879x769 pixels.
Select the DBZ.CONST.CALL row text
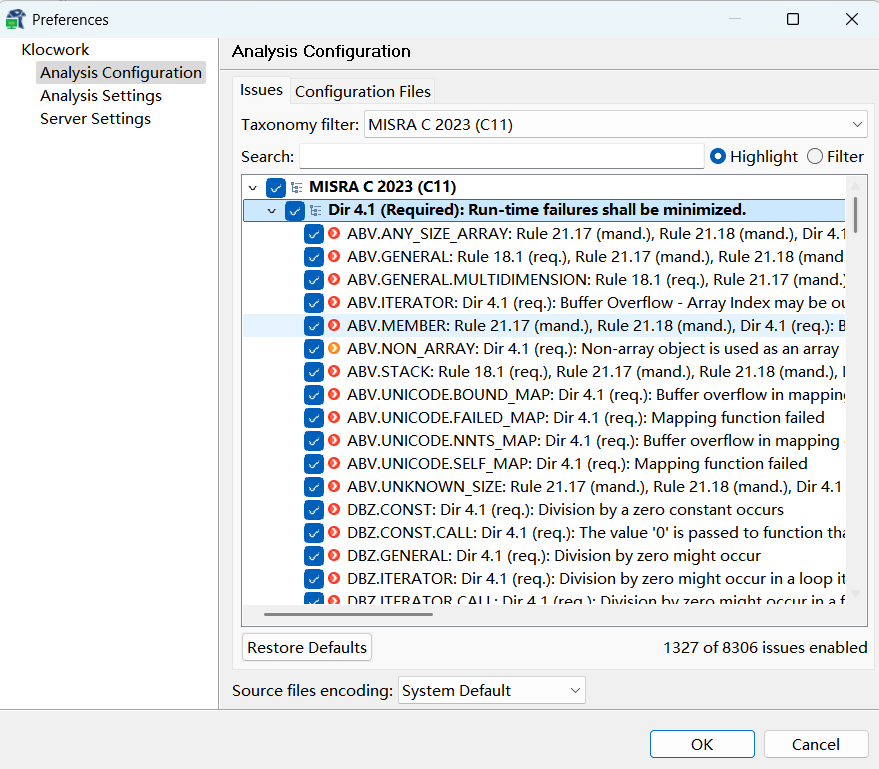[595, 532]
